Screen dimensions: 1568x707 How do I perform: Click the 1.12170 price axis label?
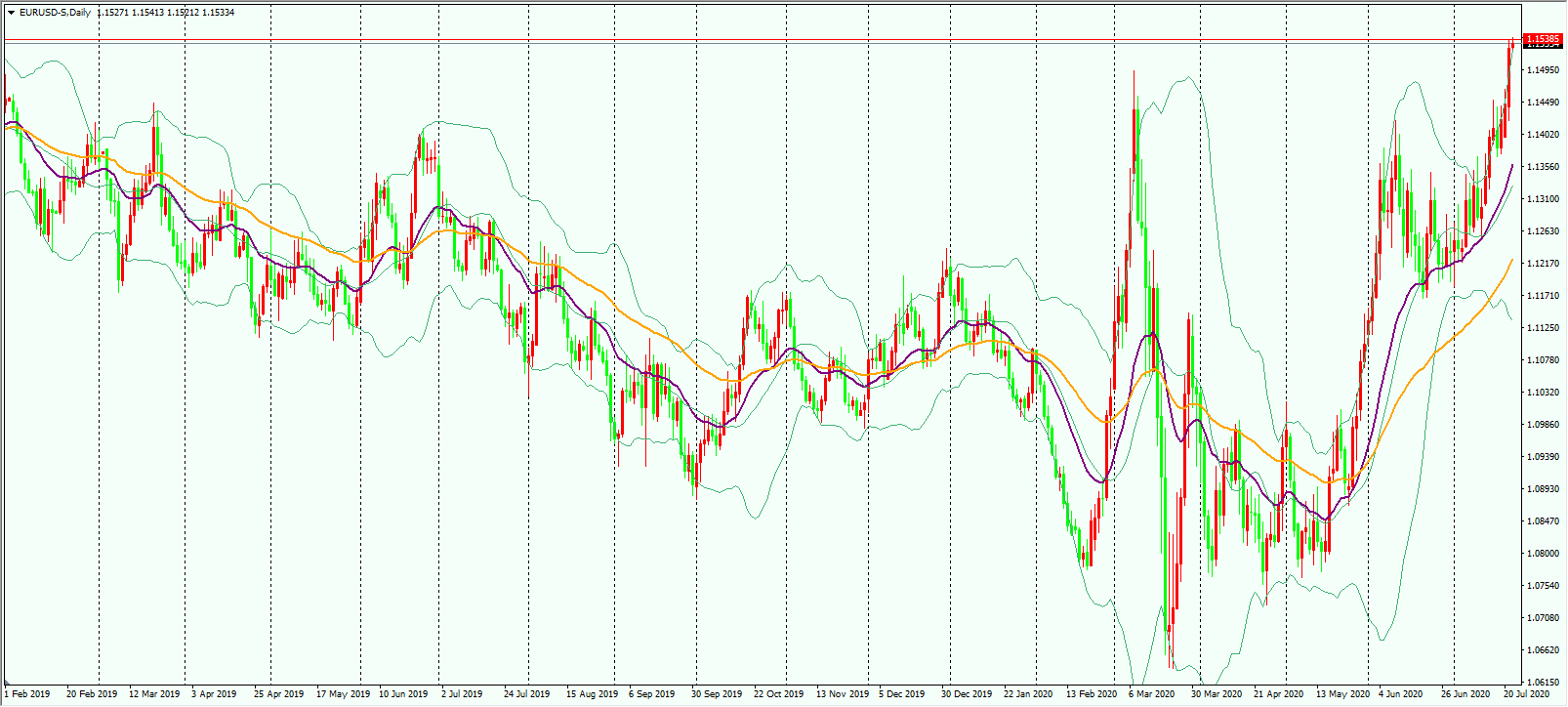(1543, 264)
